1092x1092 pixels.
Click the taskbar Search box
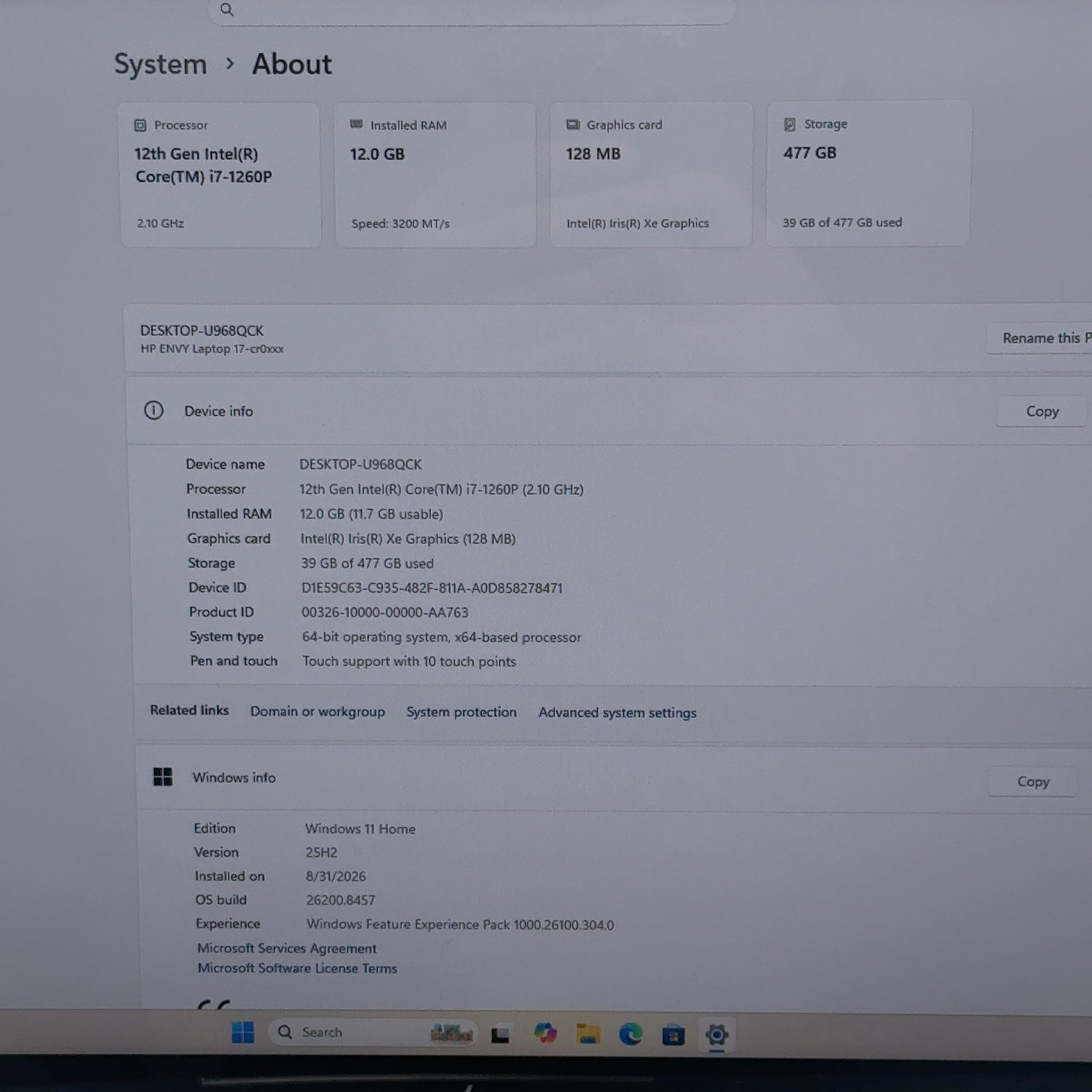(373, 1032)
